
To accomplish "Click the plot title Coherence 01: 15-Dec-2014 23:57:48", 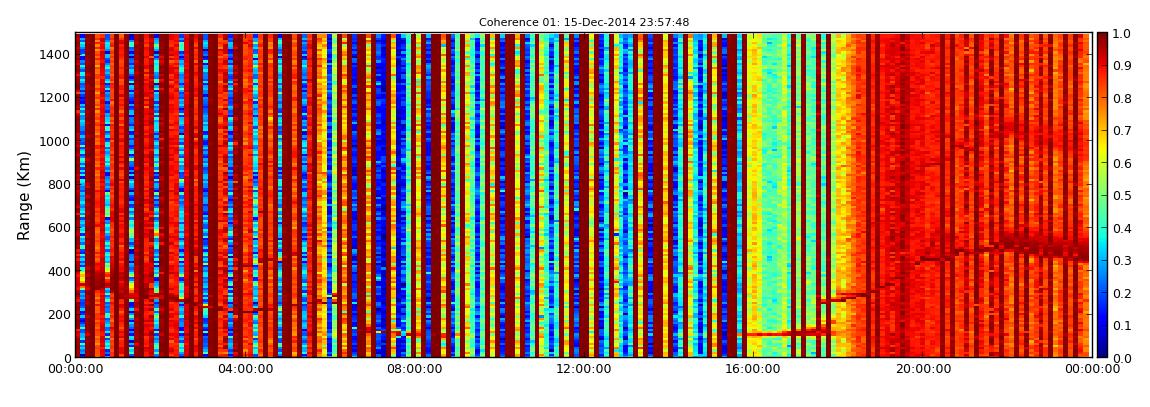I will click(584, 23).
